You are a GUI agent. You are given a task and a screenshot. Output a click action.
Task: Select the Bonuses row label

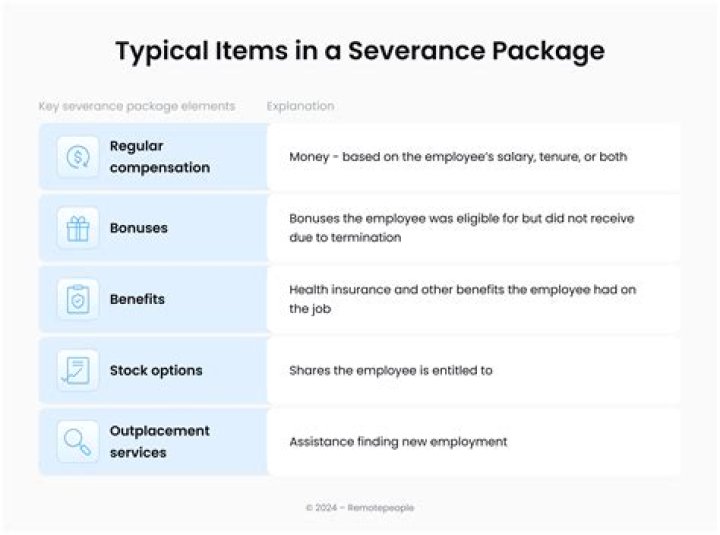pyautogui.click(x=138, y=228)
